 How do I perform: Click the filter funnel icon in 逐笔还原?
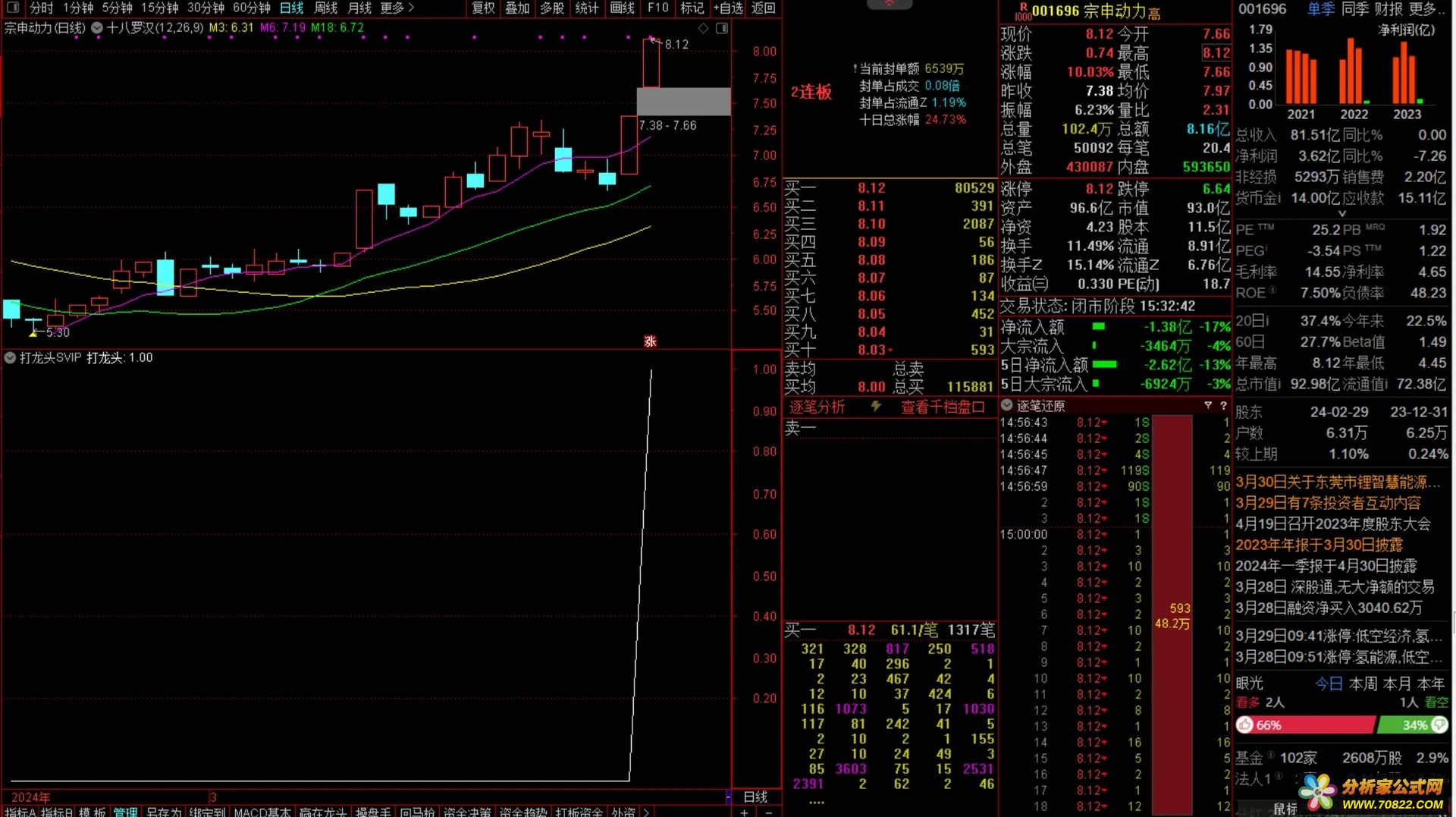coord(1208,405)
